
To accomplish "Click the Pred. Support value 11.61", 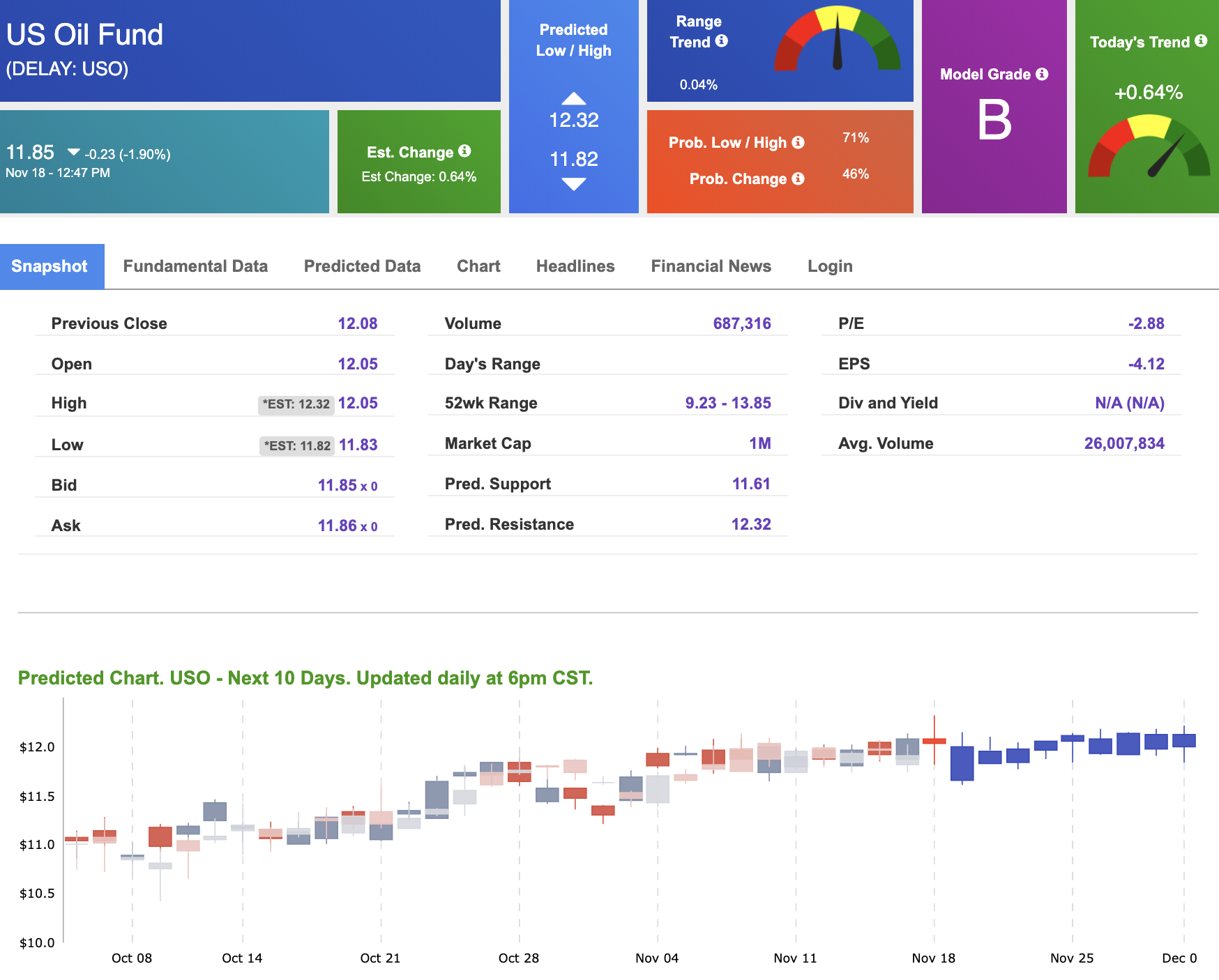I will [x=751, y=484].
